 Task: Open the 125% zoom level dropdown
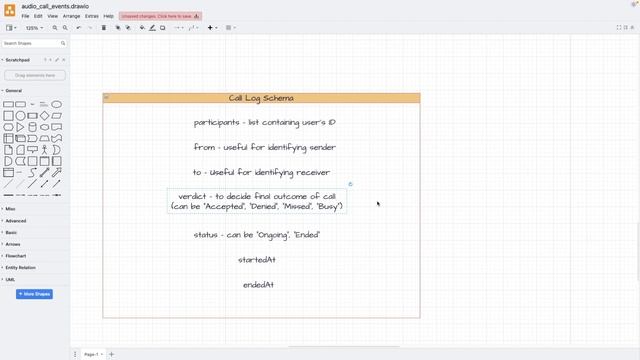pos(34,28)
